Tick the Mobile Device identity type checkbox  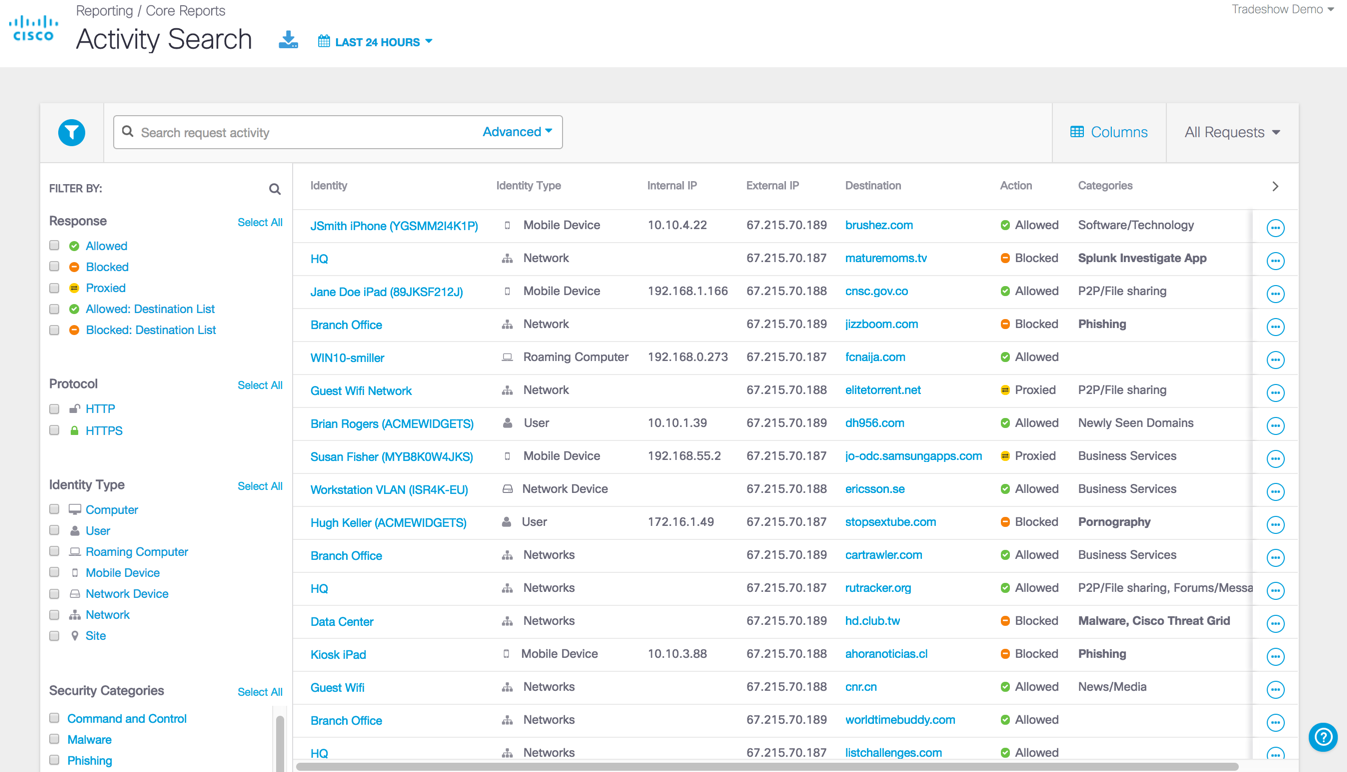[x=55, y=573]
